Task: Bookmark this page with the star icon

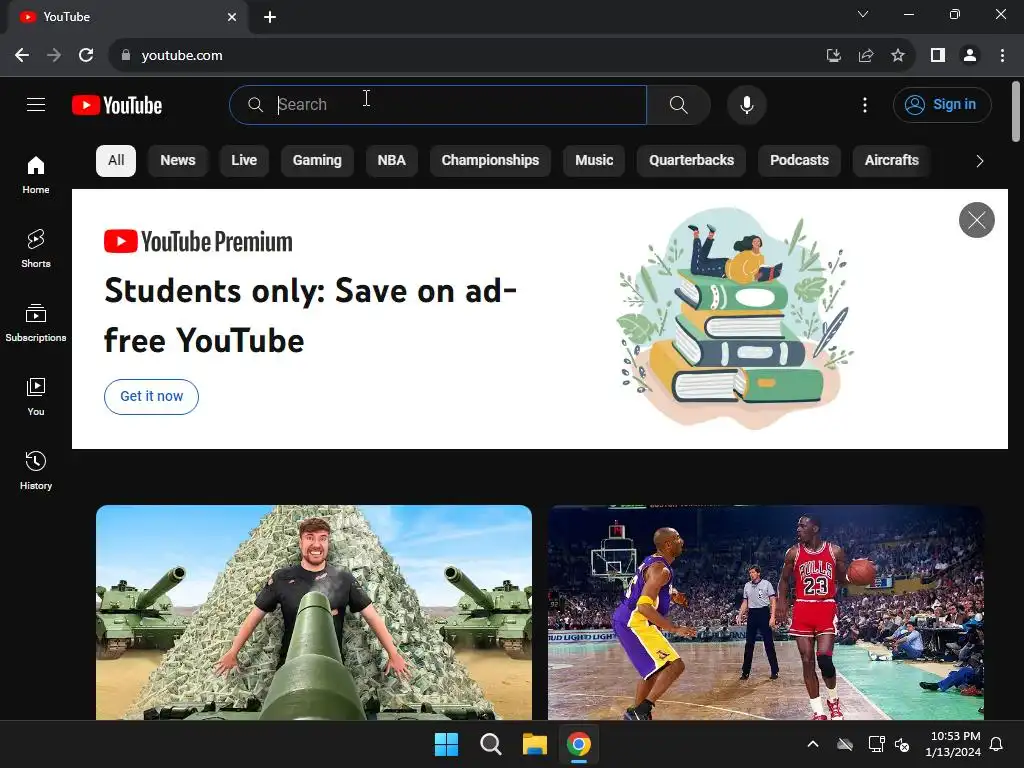Action: pyautogui.click(x=898, y=55)
